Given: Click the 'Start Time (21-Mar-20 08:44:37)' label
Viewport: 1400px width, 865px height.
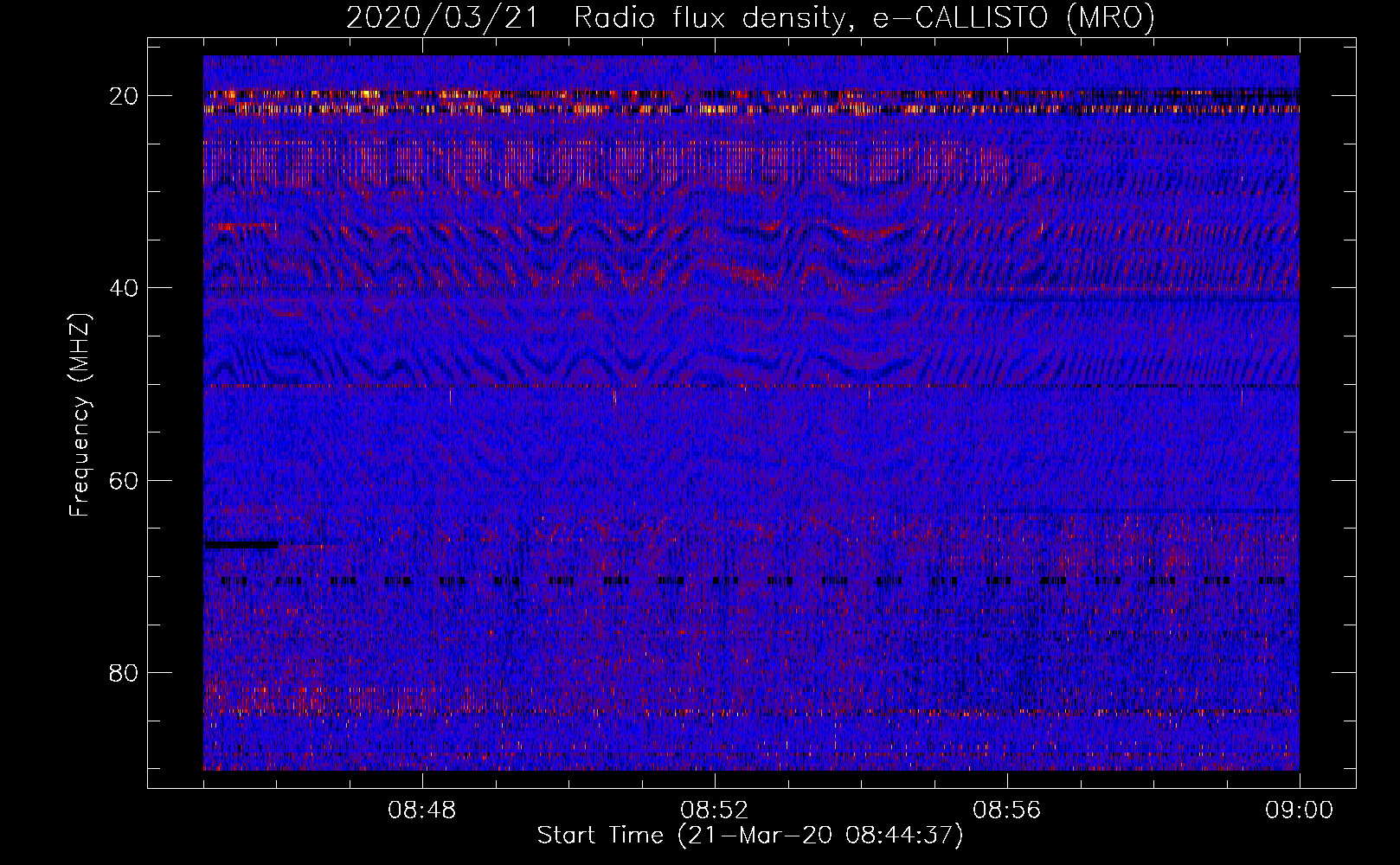Looking at the screenshot, I should (x=750, y=836).
